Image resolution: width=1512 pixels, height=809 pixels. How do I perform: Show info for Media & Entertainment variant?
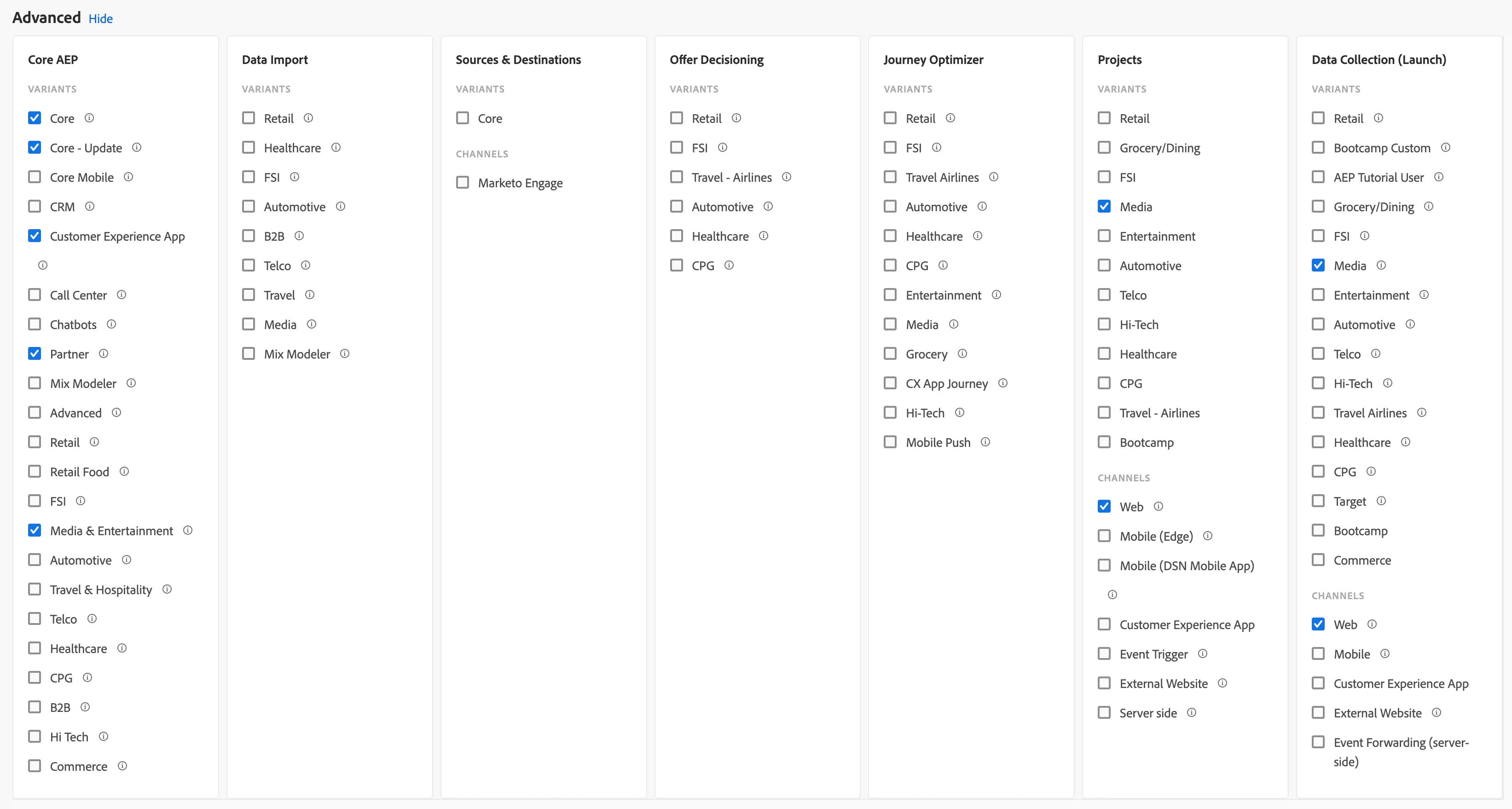click(188, 530)
